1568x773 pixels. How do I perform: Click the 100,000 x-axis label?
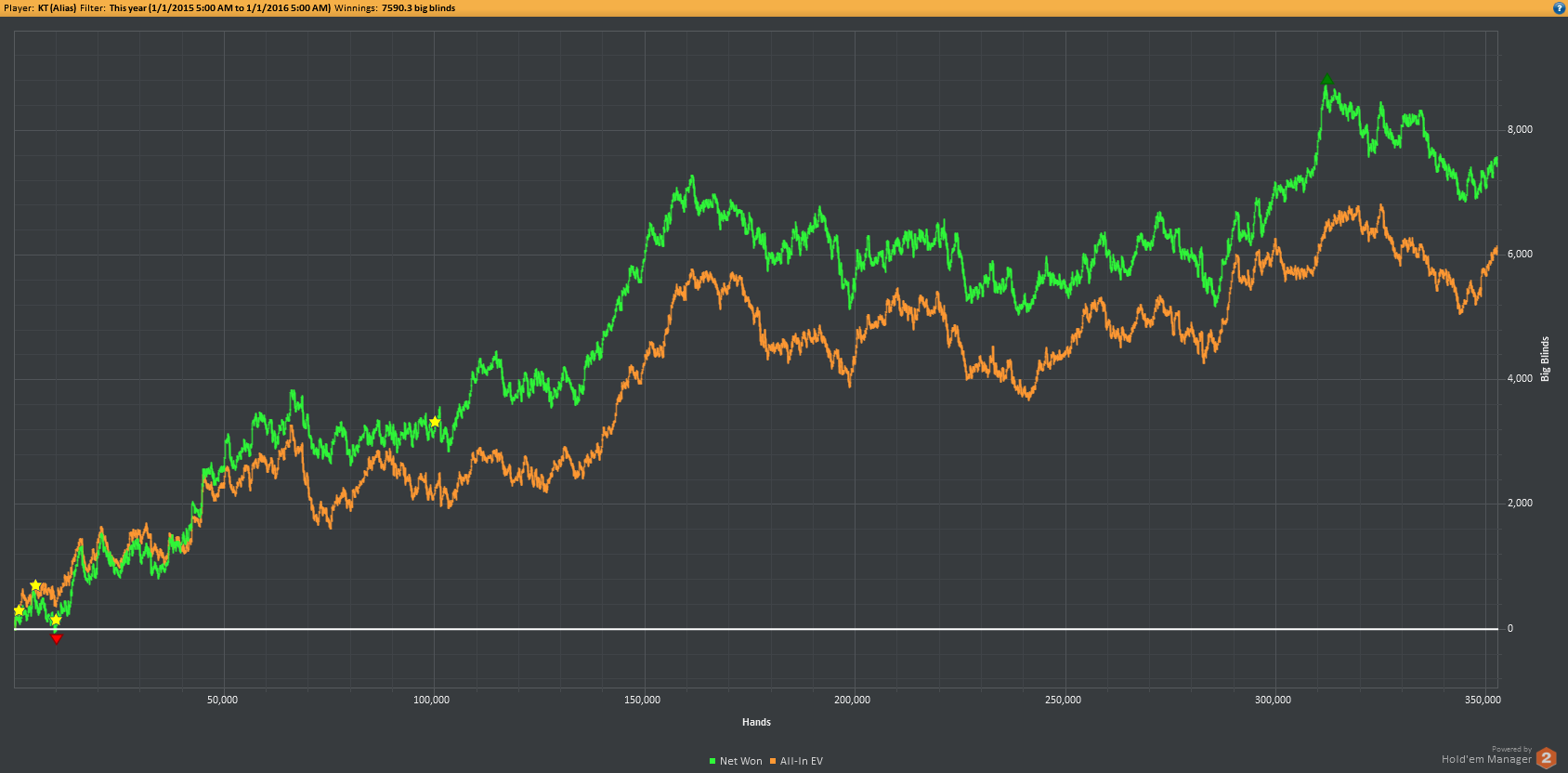point(431,700)
